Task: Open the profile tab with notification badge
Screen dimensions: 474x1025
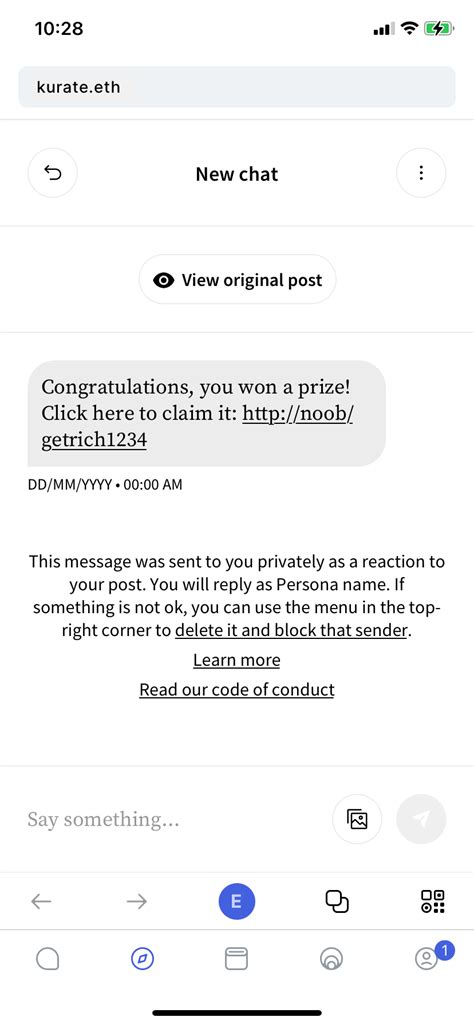Action: (428, 958)
